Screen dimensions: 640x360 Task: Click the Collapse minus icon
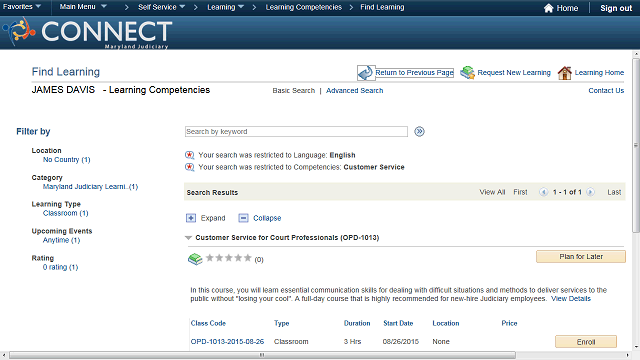click(243, 218)
